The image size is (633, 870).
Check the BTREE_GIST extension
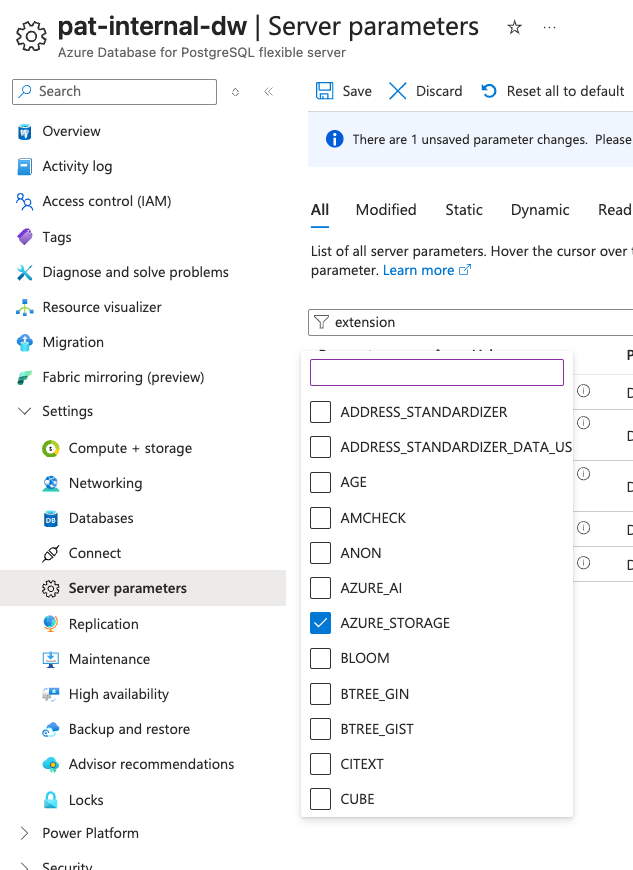click(320, 729)
